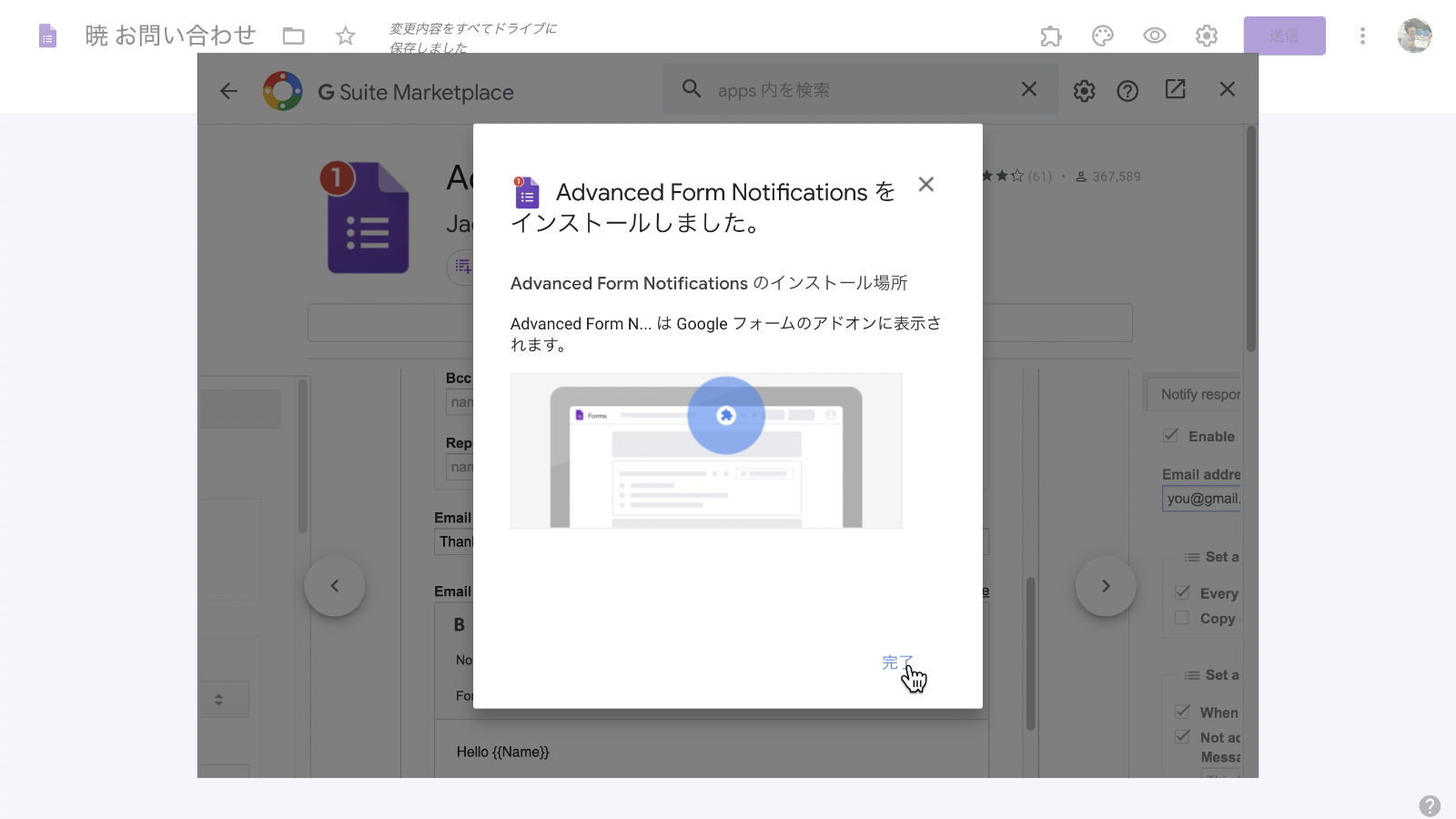Click the Advanced Form Notifications app icon
Image resolution: width=1456 pixels, height=819 pixels.
pos(365,217)
